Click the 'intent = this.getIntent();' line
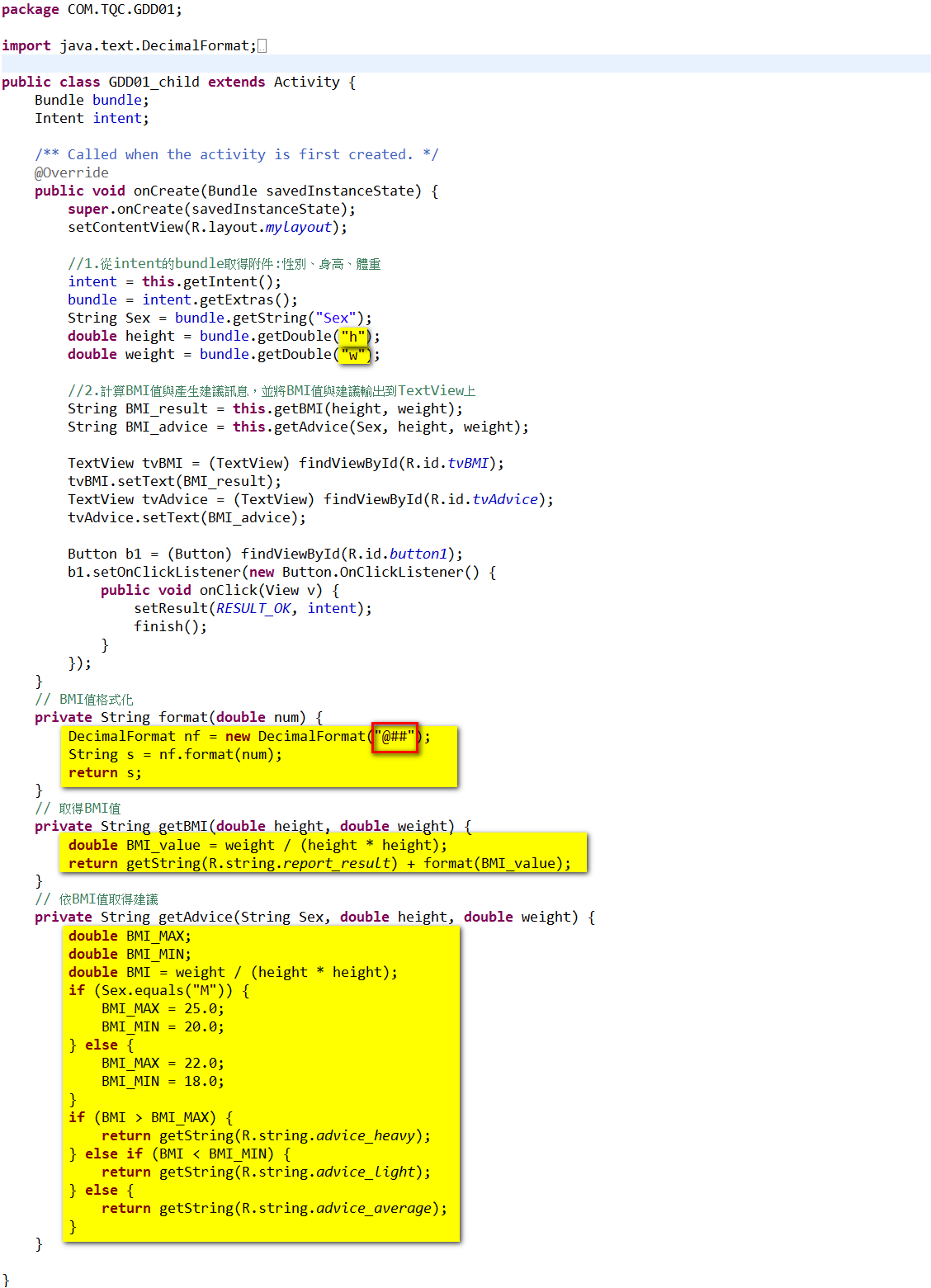 (175, 282)
